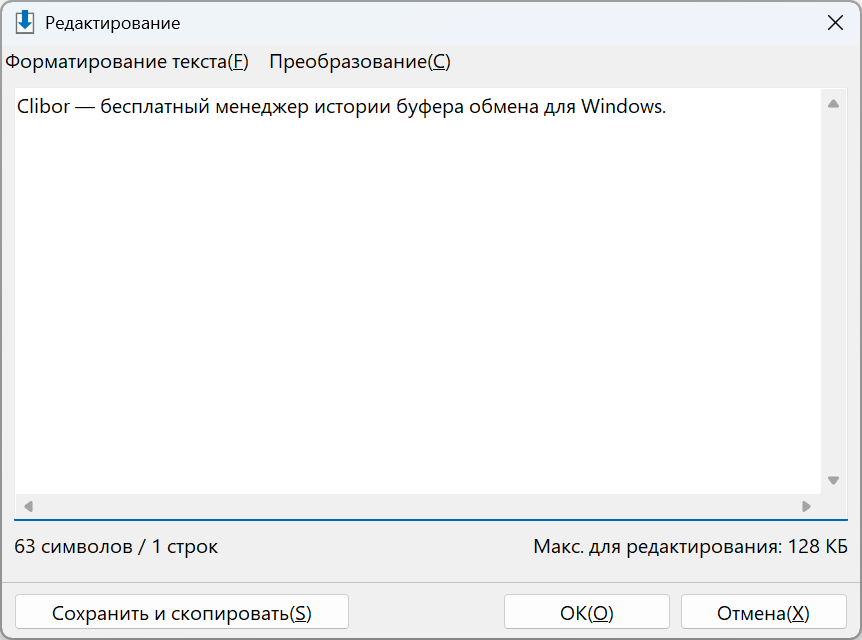The width and height of the screenshot is (862, 640).
Task: Dismiss changes with the Отмена button
Action: coord(764,612)
